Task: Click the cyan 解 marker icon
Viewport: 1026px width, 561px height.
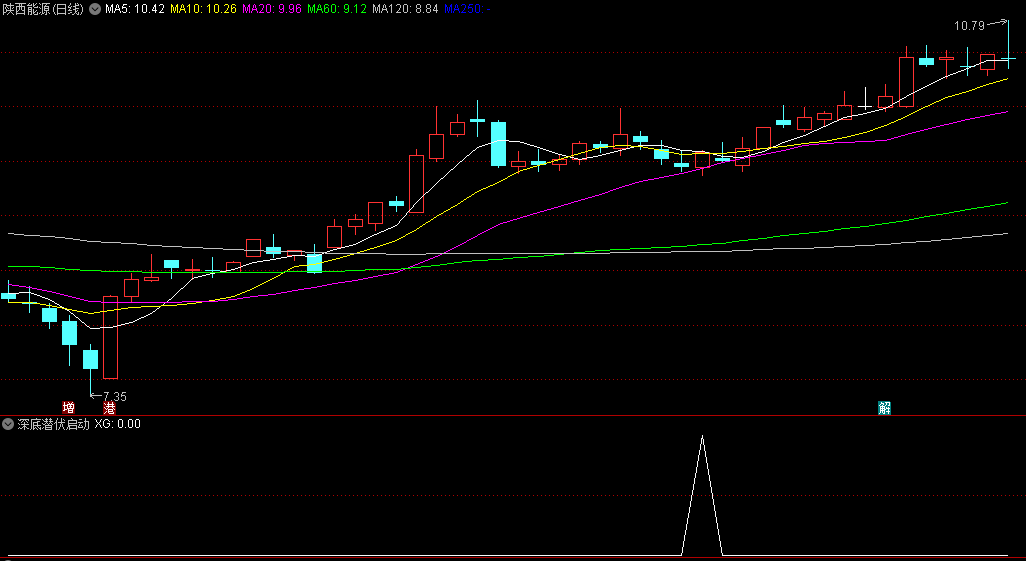Action: (x=885, y=408)
